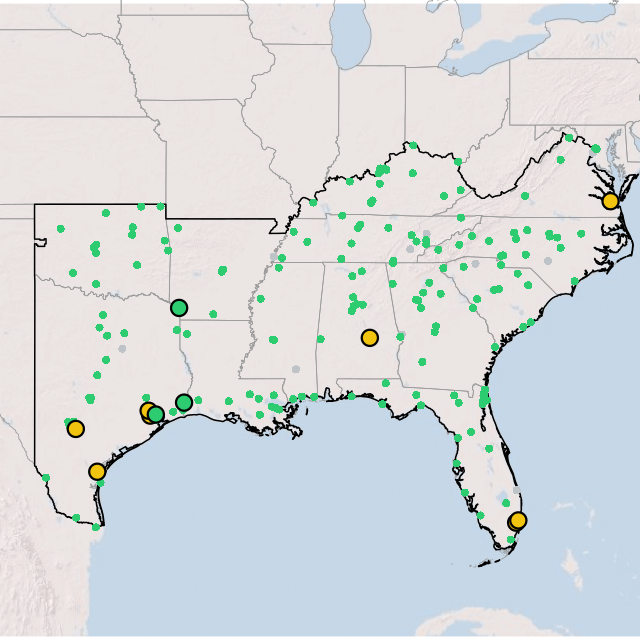
Task: Pick the yellow marker partly behind Houston's green marker
Action: point(147,411)
